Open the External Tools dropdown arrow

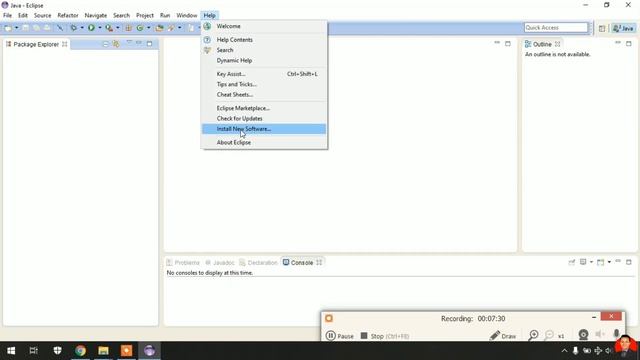click(x=118, y=28)
